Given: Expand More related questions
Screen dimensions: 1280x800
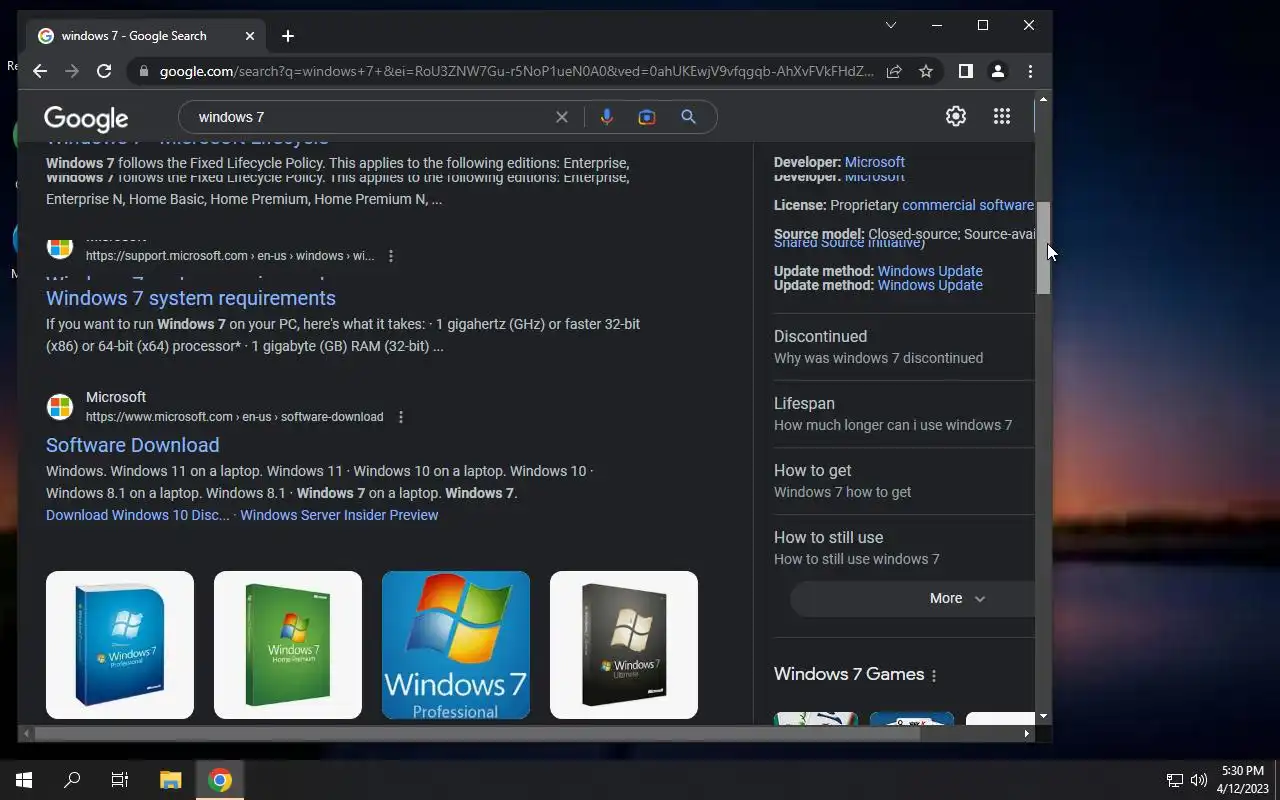Looking at the screenshot, I should [x=912, y=598].
